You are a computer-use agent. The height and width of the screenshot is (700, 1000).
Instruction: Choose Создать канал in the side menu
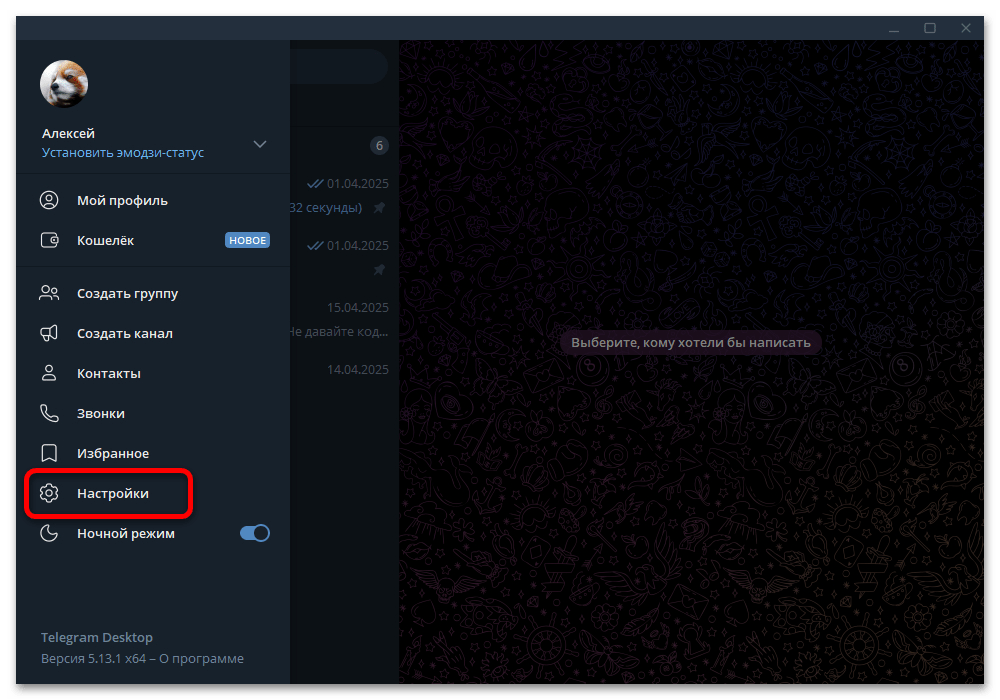pos(153,333)
